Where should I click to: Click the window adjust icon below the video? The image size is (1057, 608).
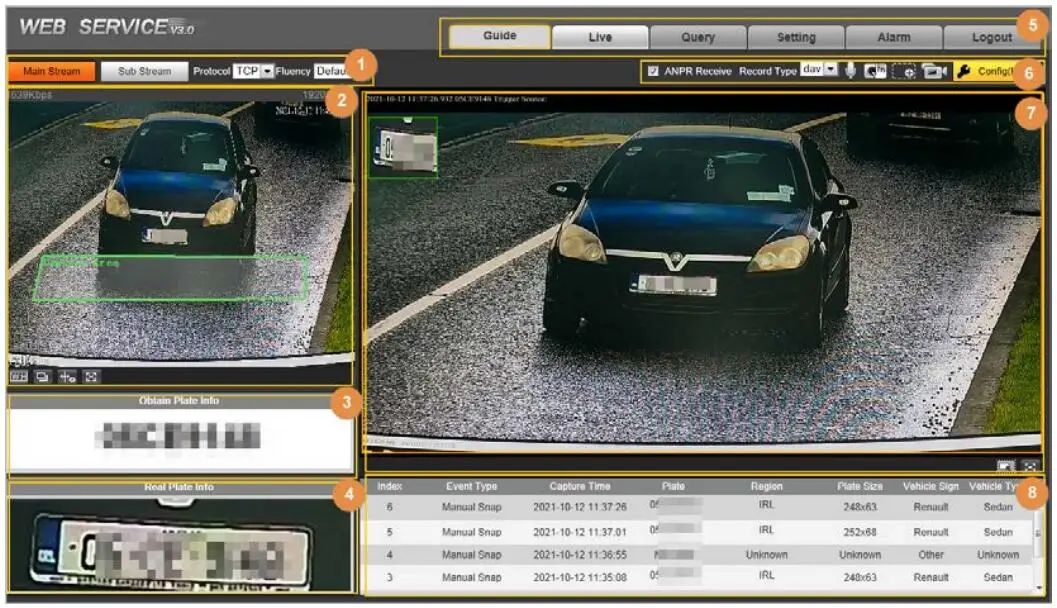[x=40, y=375]
